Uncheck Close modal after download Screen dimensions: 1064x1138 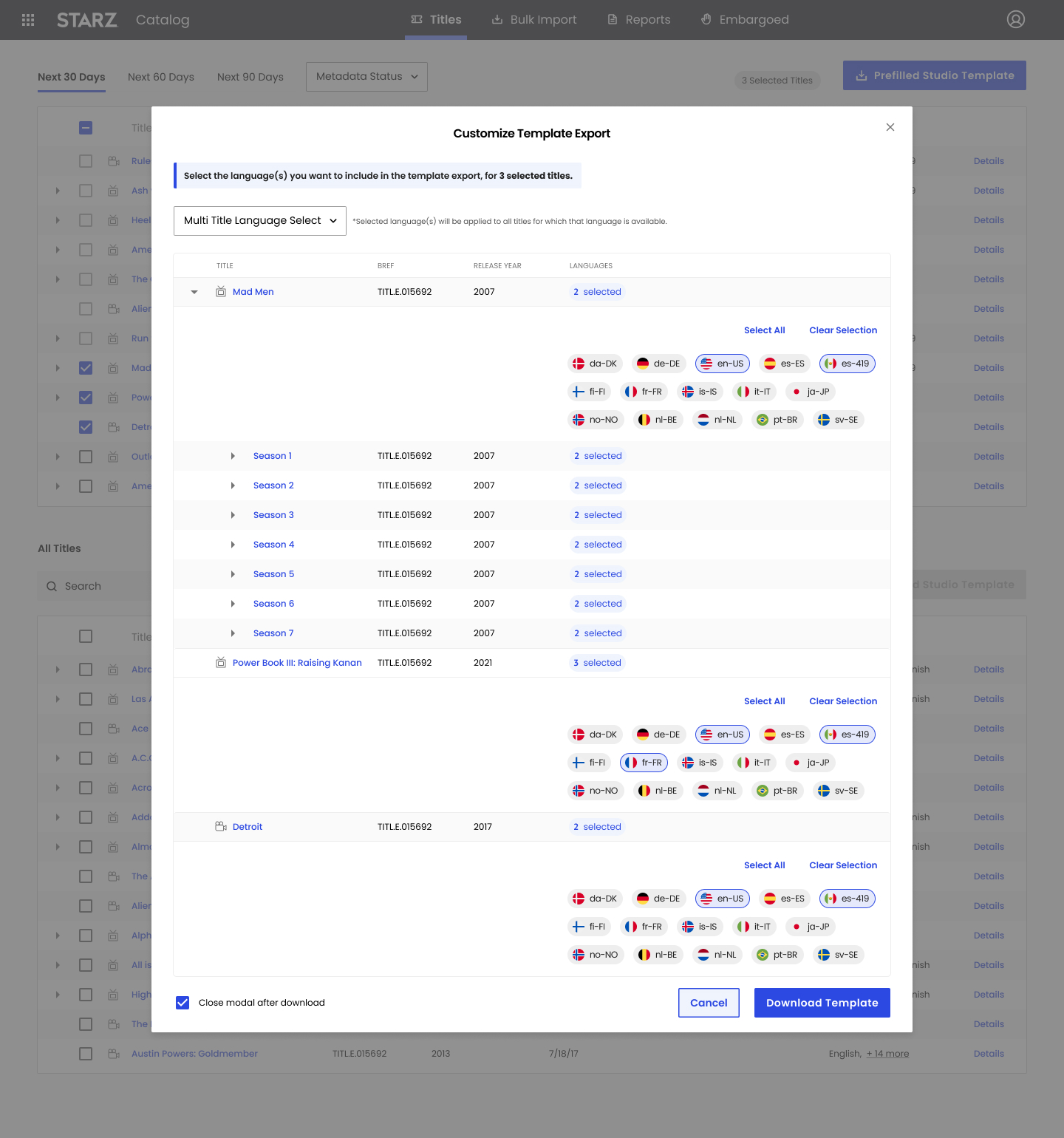pyautogui.click(x=183, y=1003)
